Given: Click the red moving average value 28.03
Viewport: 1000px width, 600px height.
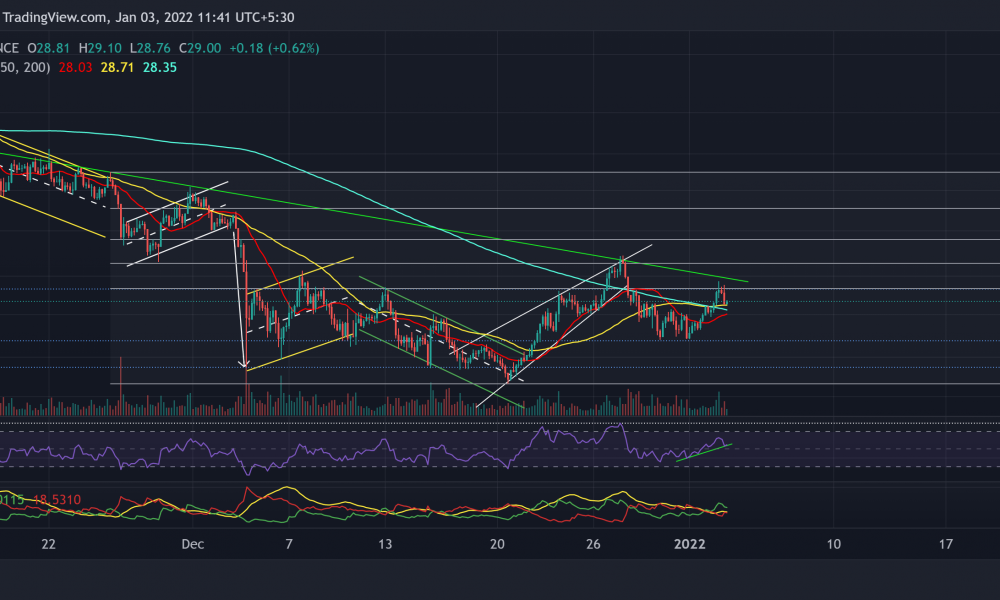Looking at the screenshot, I should pos(75,67).
